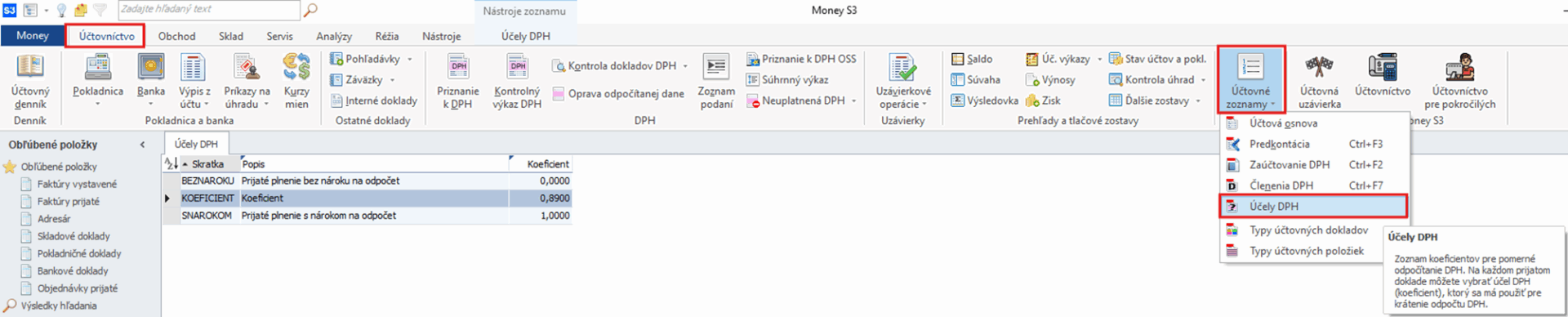This screenshot has width=1568, height=317.
Task: Open Bankové doklady in favorites
Action: 73,271
